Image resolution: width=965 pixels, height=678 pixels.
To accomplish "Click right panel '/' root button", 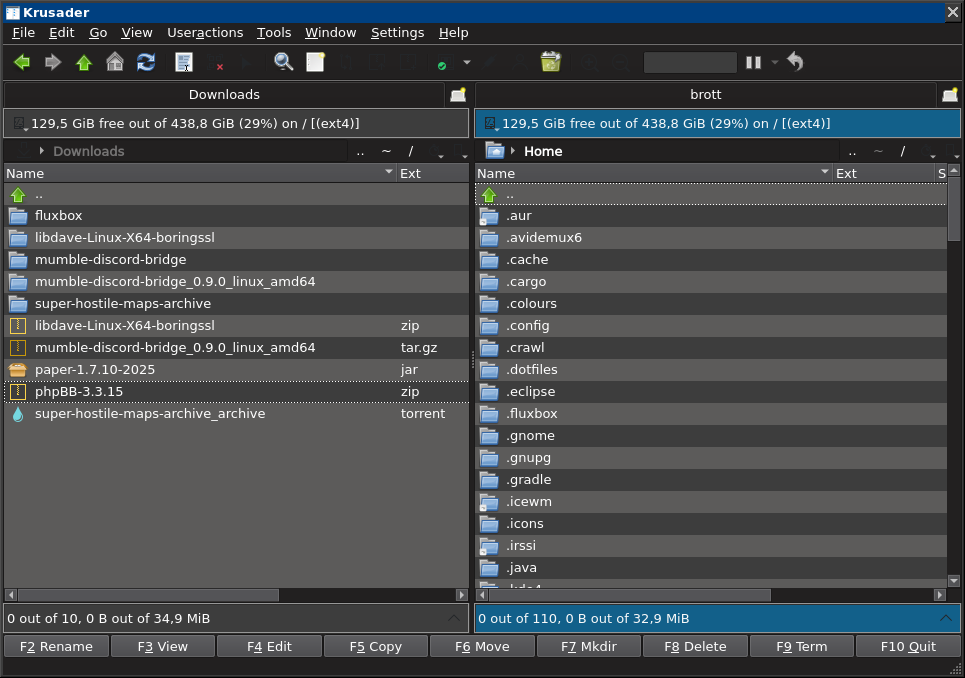I will [x=903, y=151].
